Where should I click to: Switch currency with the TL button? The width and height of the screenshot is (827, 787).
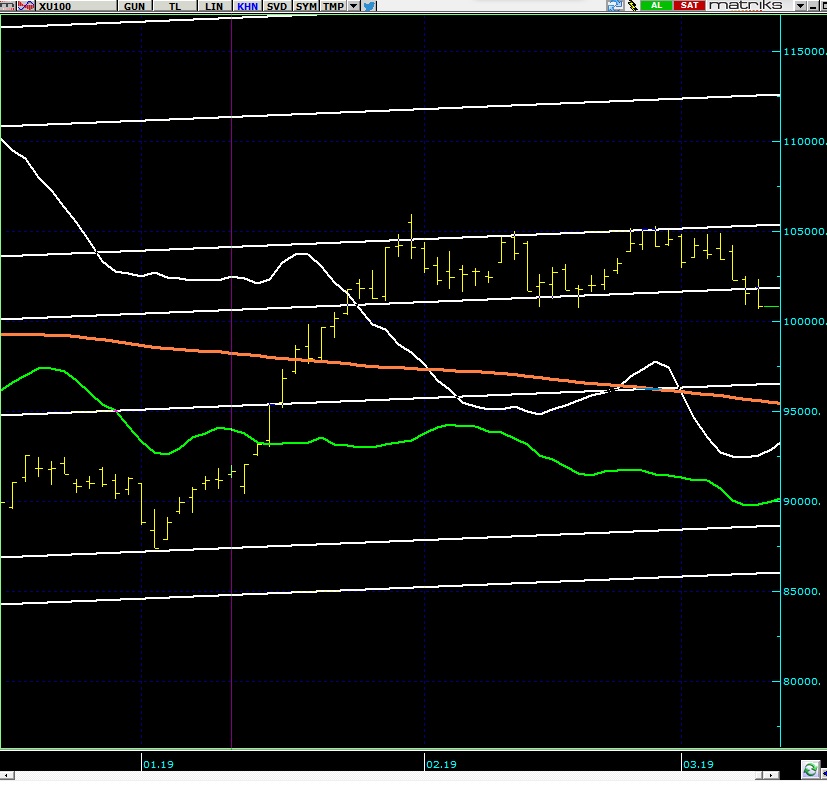pyautogui.click(x=175, y=6)
